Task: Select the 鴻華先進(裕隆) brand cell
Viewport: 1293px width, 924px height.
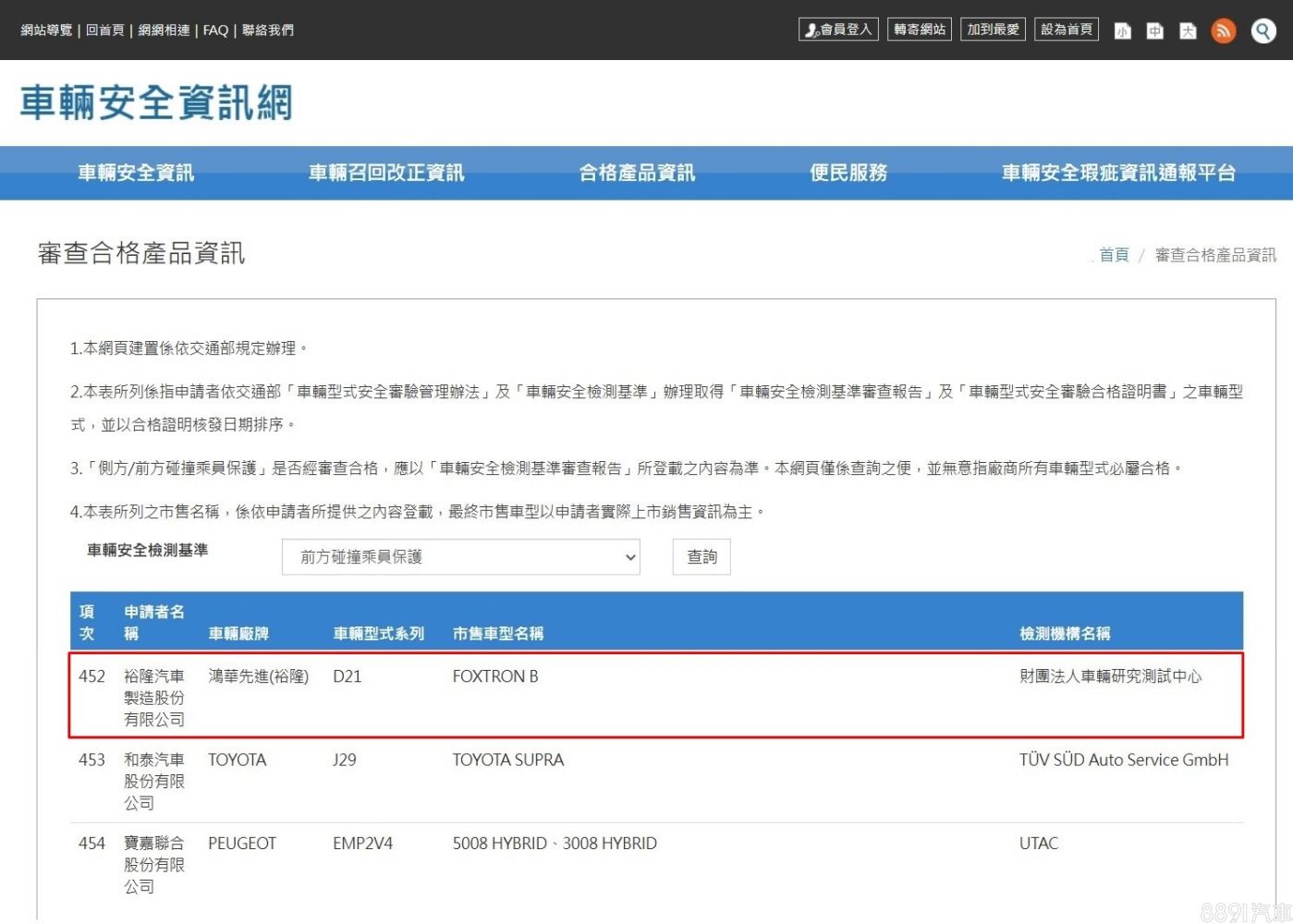Action: coord(259,676)
